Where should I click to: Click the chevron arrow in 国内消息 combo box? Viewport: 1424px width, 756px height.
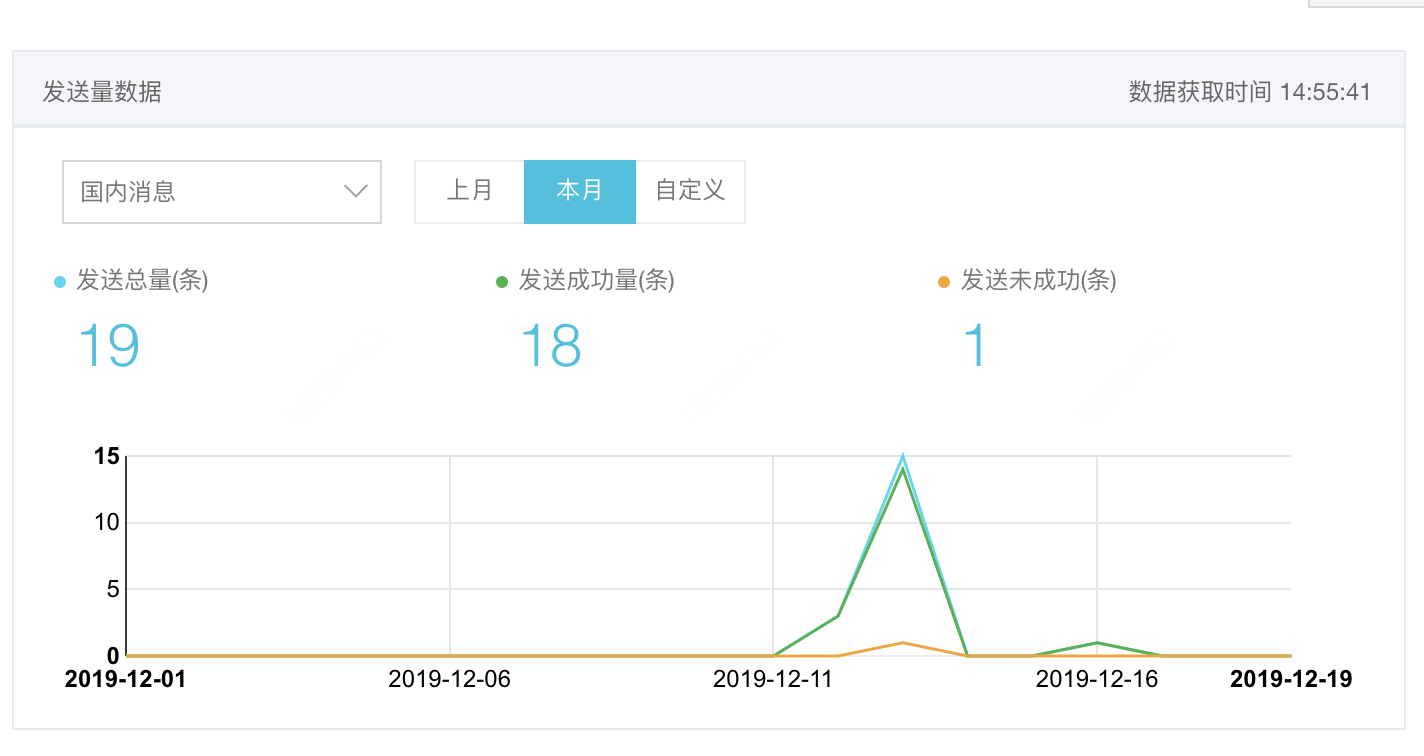click(x=356, y=191)
